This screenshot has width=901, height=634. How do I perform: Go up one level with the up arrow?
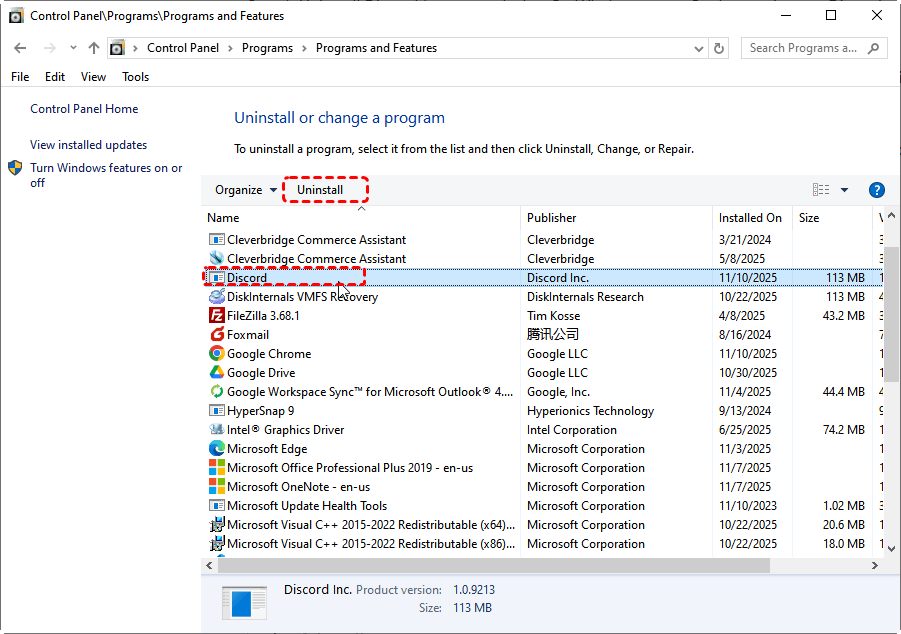tap(94, 48)
